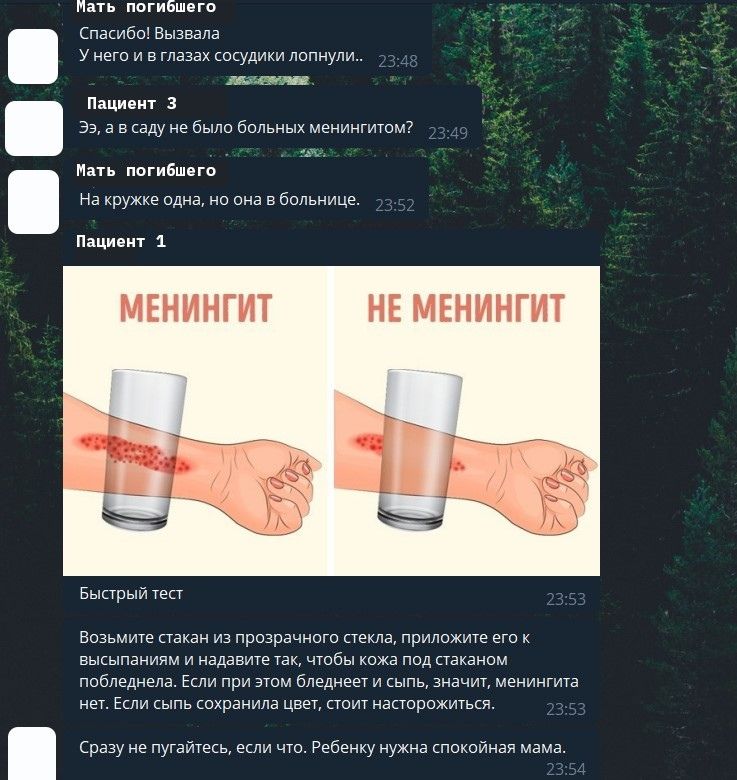Viewport: 737px width, 780px height.
Task: Open avatar beside 'Сразу не пугайтесь' message
Action: pos(32,754)
